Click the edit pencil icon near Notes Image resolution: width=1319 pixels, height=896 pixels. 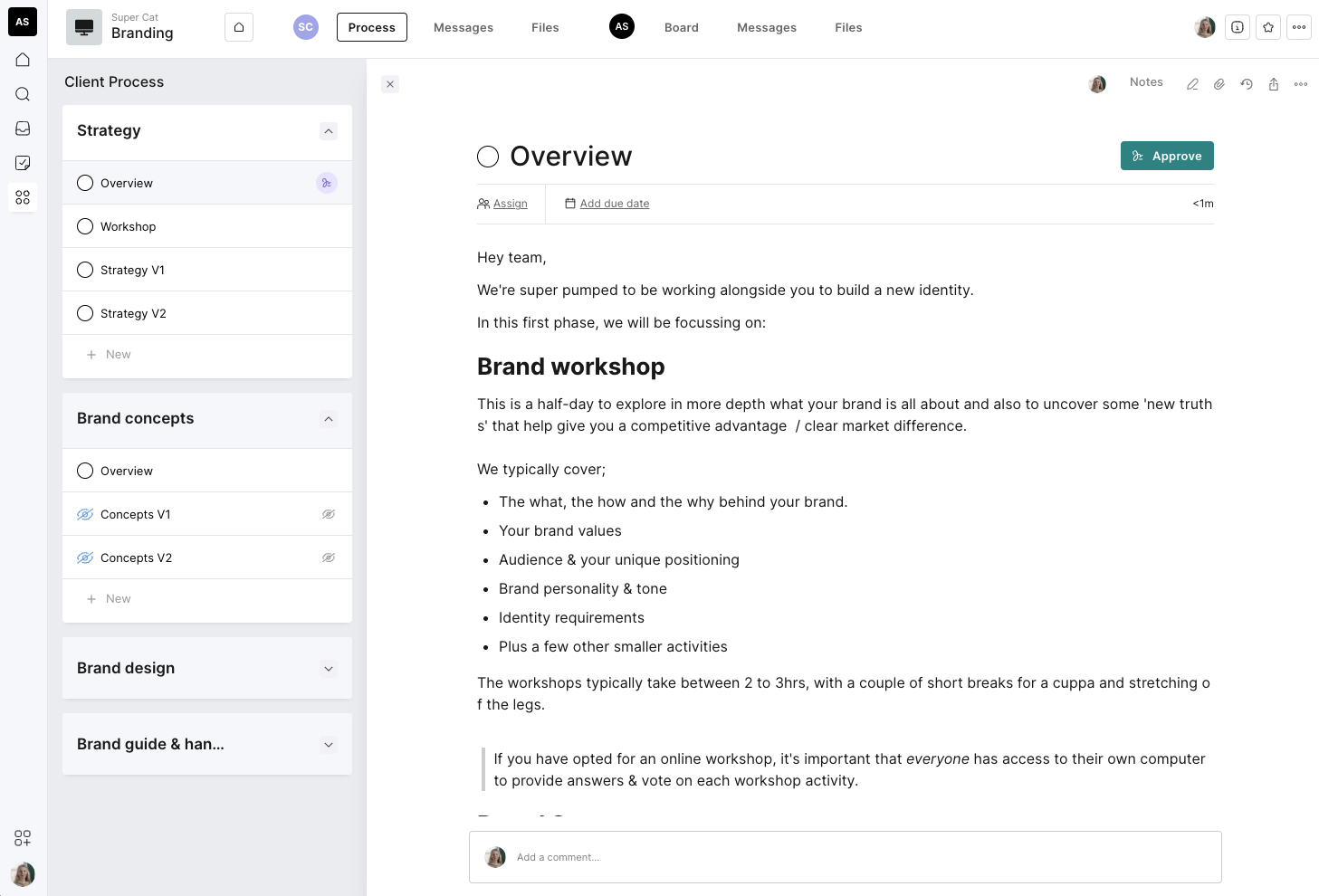pyautogui.click(x=1192, y=84)
